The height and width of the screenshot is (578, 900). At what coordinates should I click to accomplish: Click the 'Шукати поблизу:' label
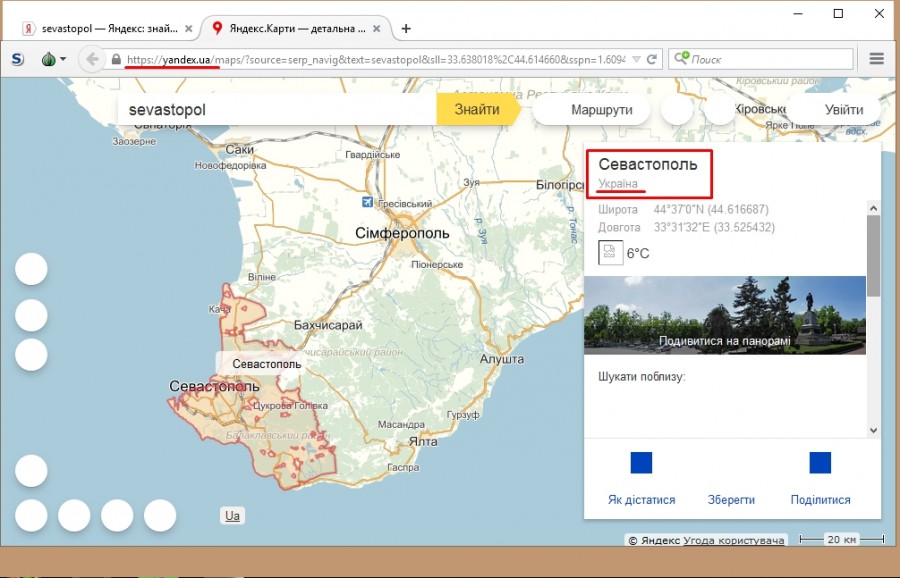[642, 377]
